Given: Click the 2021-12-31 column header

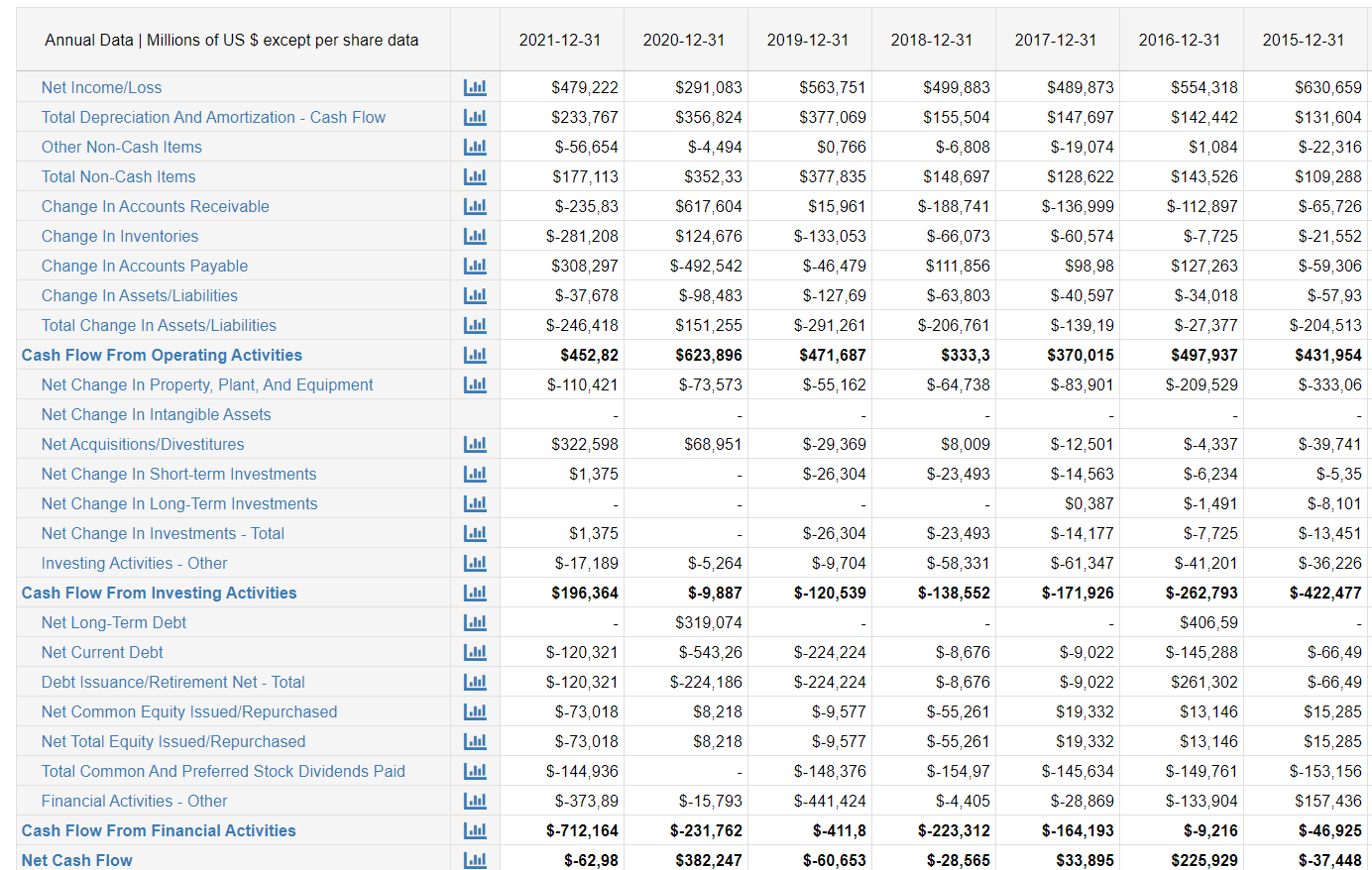Looking at the screenshot, I should (x=562, y=39).
